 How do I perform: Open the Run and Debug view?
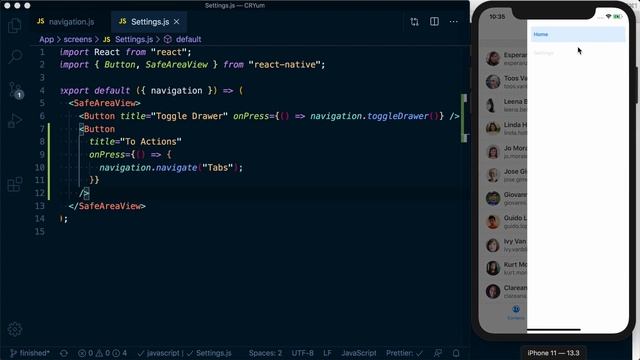[x=15, y=121]
